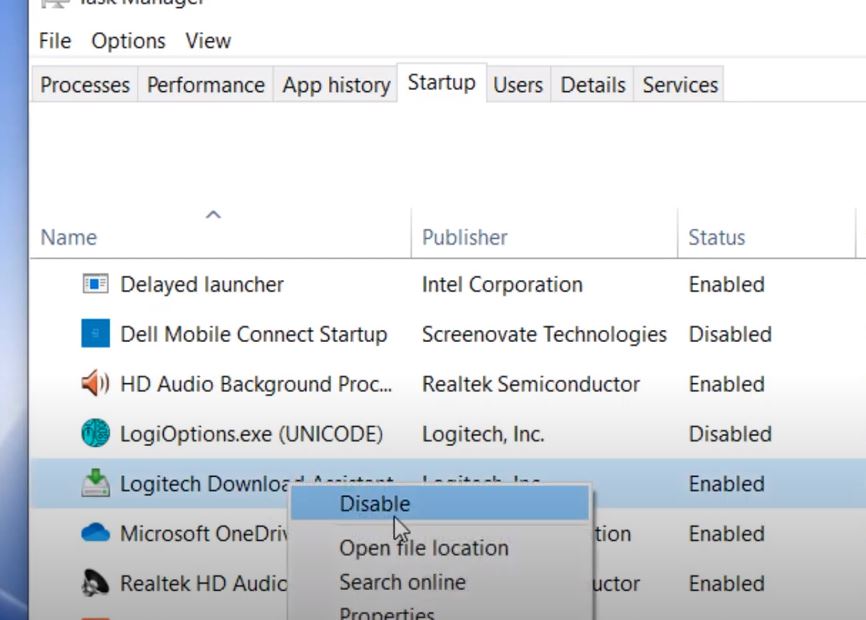
Task: Switch to the App history tab
Action: (x=336, y=85)
